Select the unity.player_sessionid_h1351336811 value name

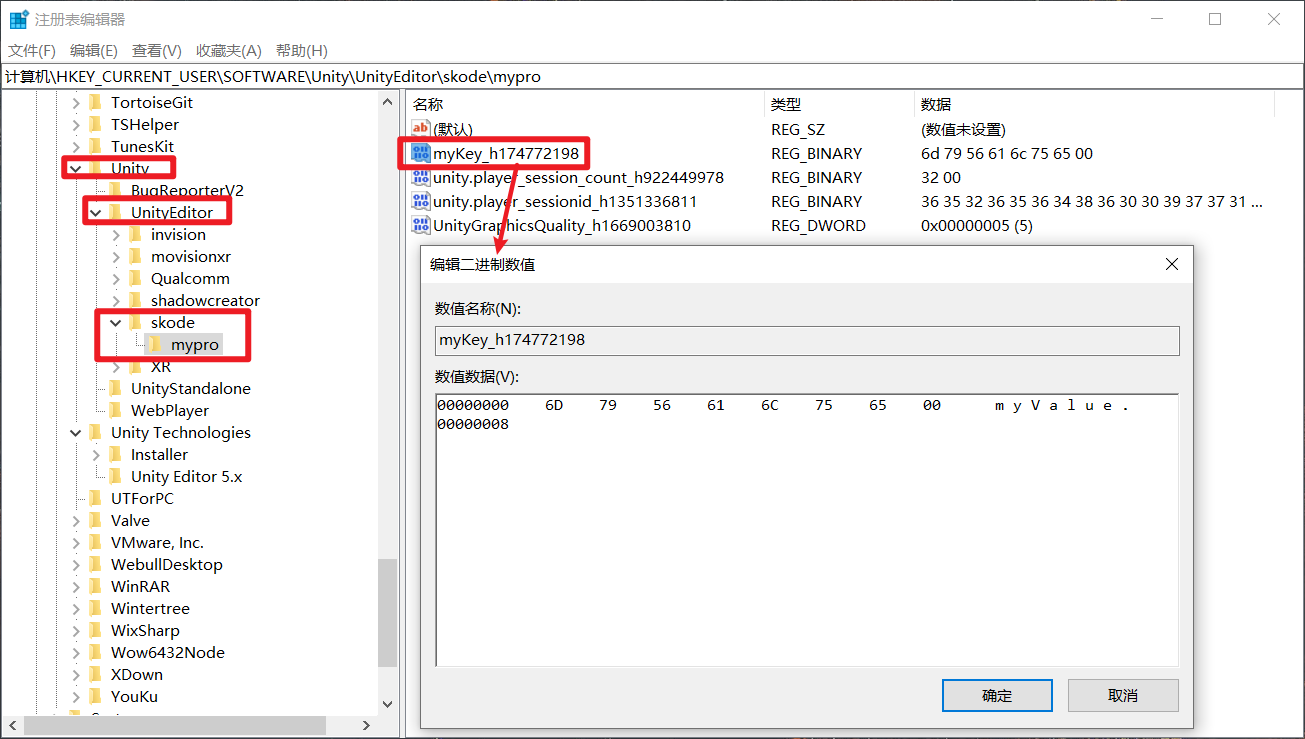(x=565, y=201)
